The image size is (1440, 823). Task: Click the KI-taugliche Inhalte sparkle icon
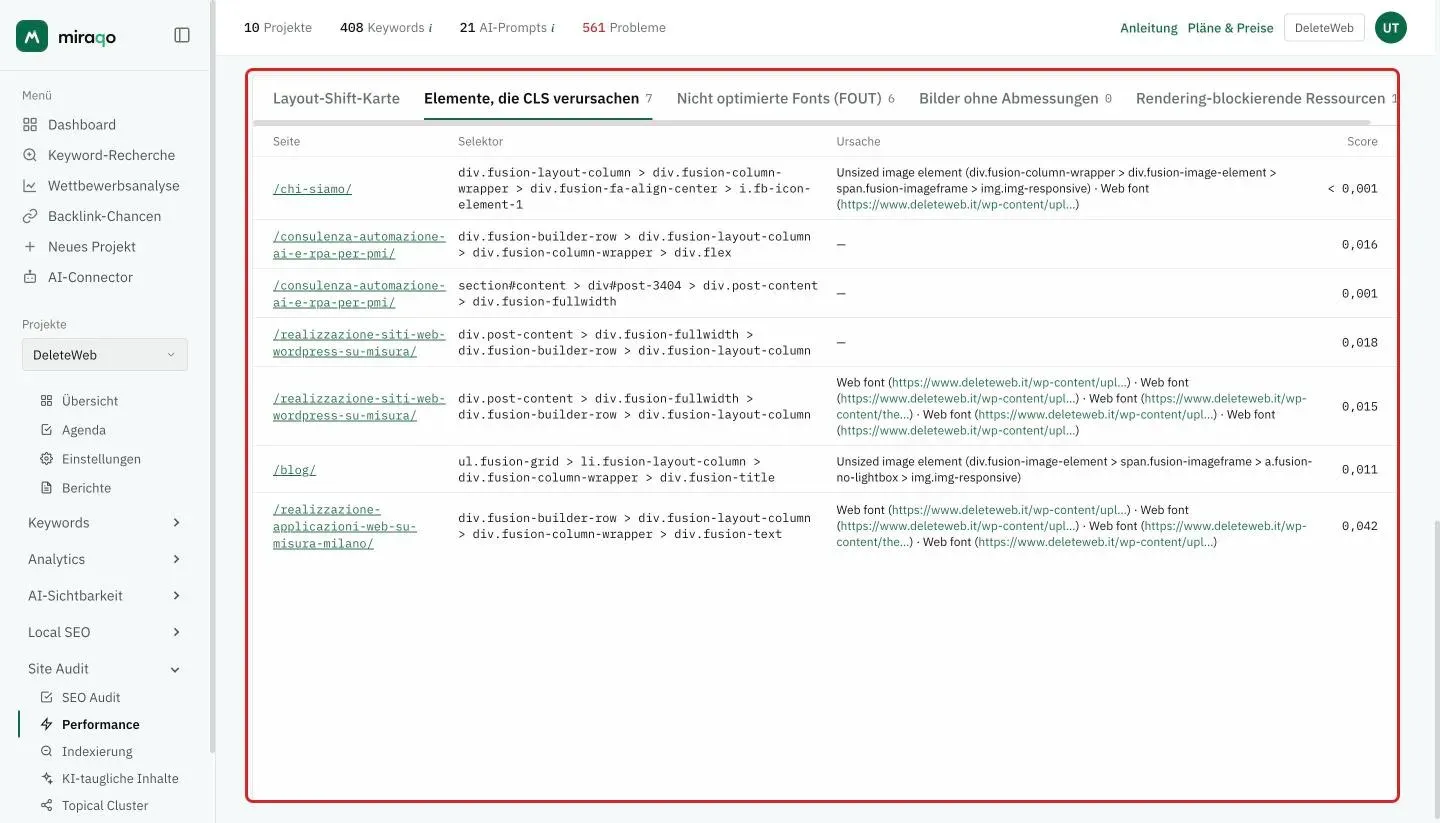click(x=46, y=778)
